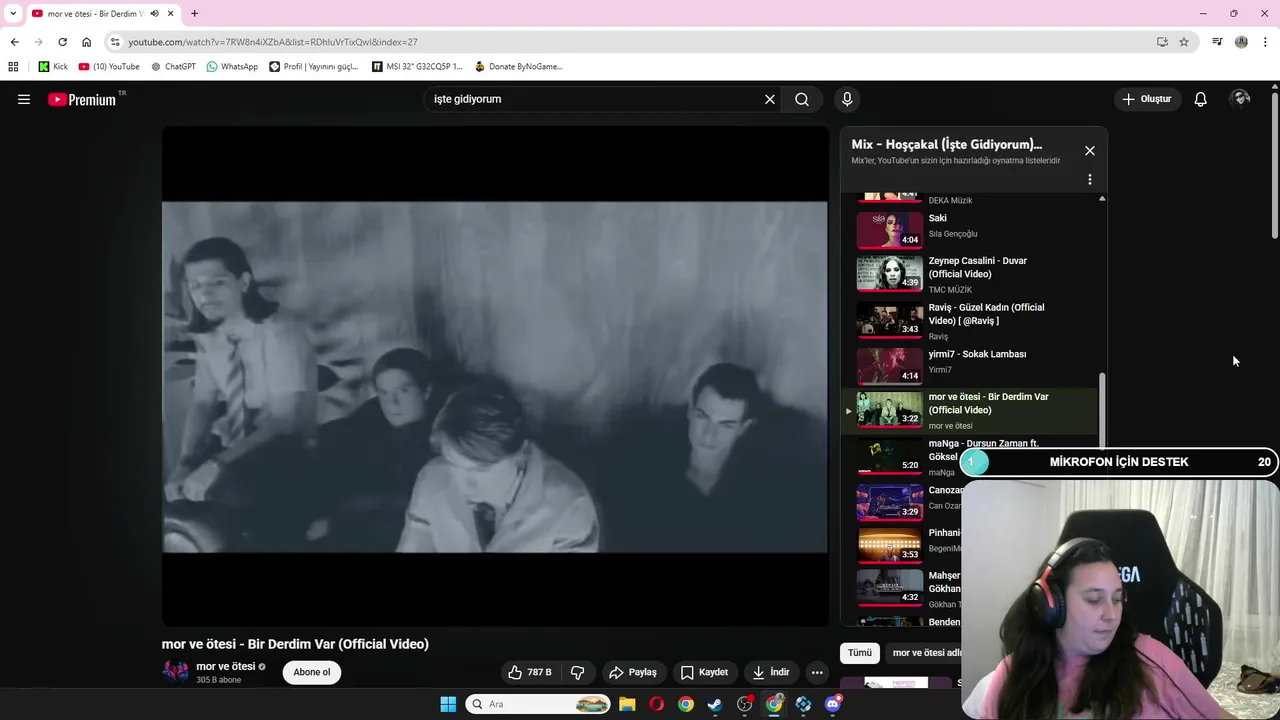The height and width of the screenshot is (720, 1280).
Task: Open the Windows Start menu
Action: click(x=448, y=704)
